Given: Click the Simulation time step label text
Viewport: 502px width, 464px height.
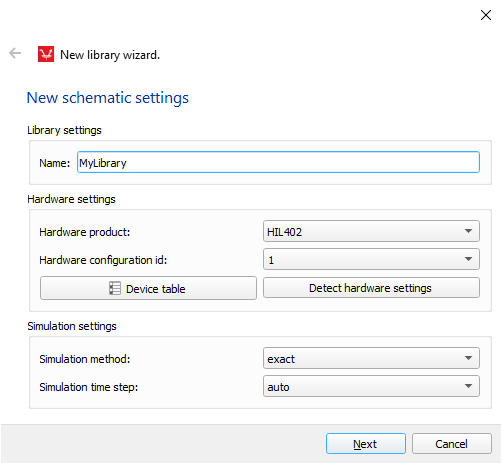Looking at the screenshot, I should 89,387.
